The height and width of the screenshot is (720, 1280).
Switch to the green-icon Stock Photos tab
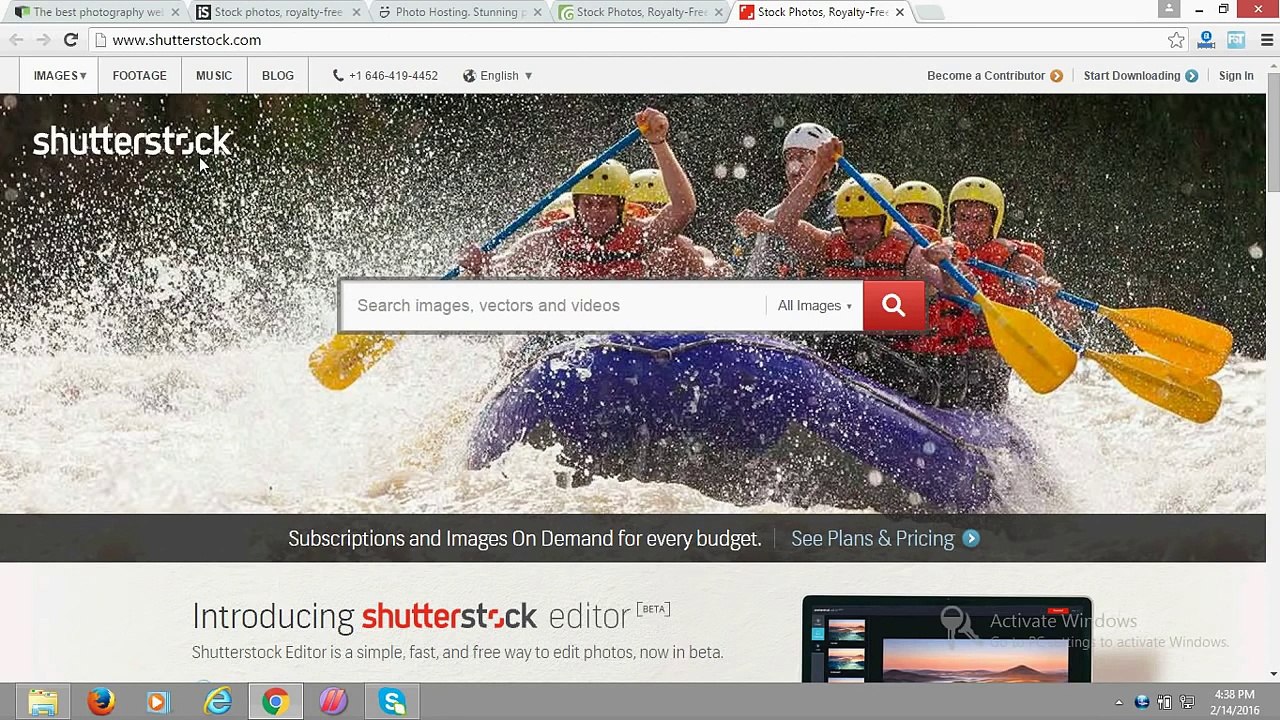pos(641,12)
